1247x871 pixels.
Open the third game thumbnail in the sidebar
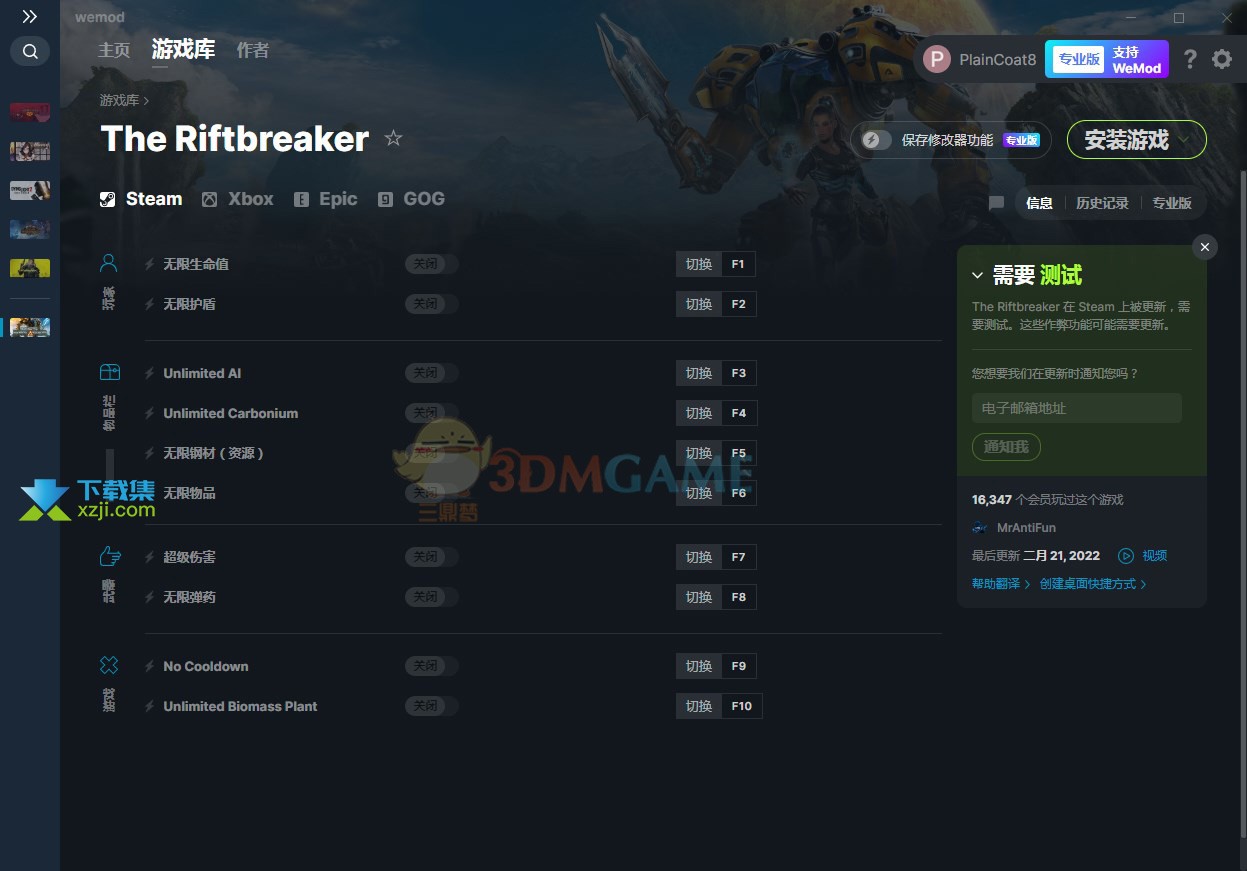point(30,190)
